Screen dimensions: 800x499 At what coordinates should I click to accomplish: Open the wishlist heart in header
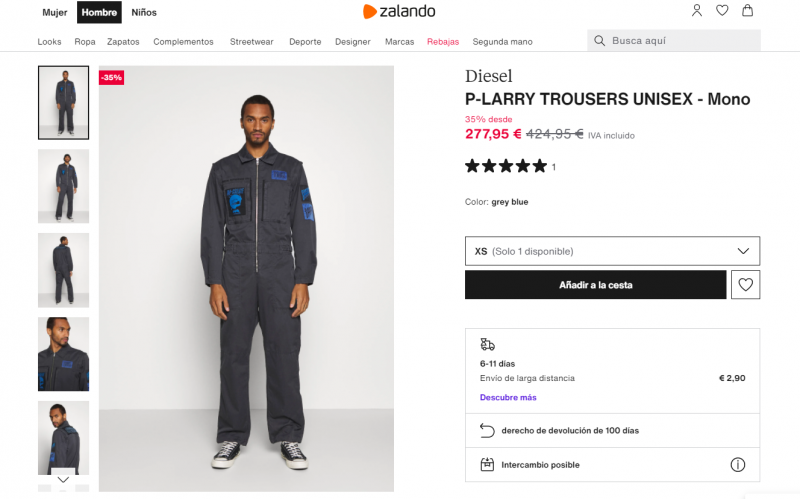tap(722, 11)
